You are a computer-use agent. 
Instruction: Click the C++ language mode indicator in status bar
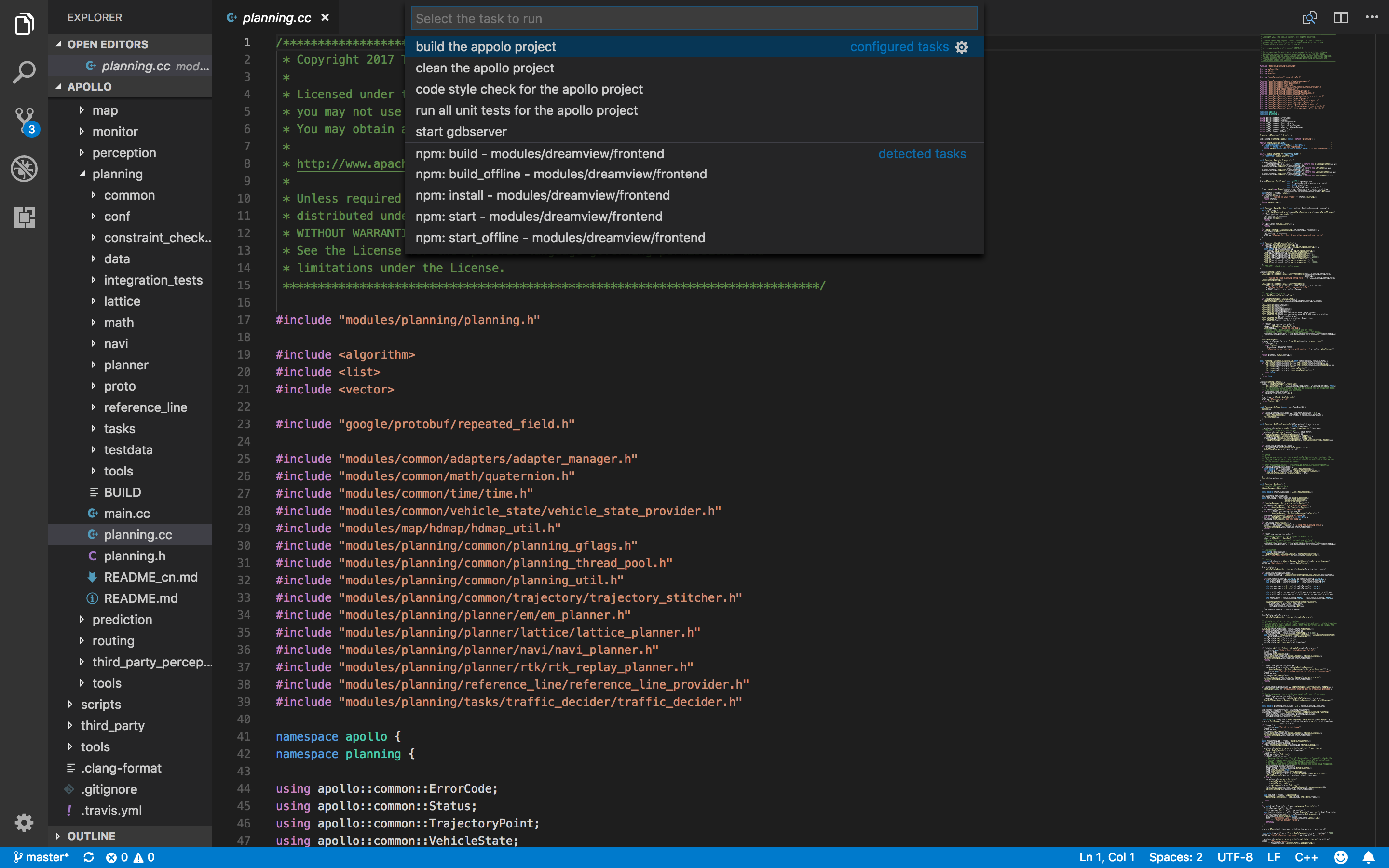[1306, 857]
